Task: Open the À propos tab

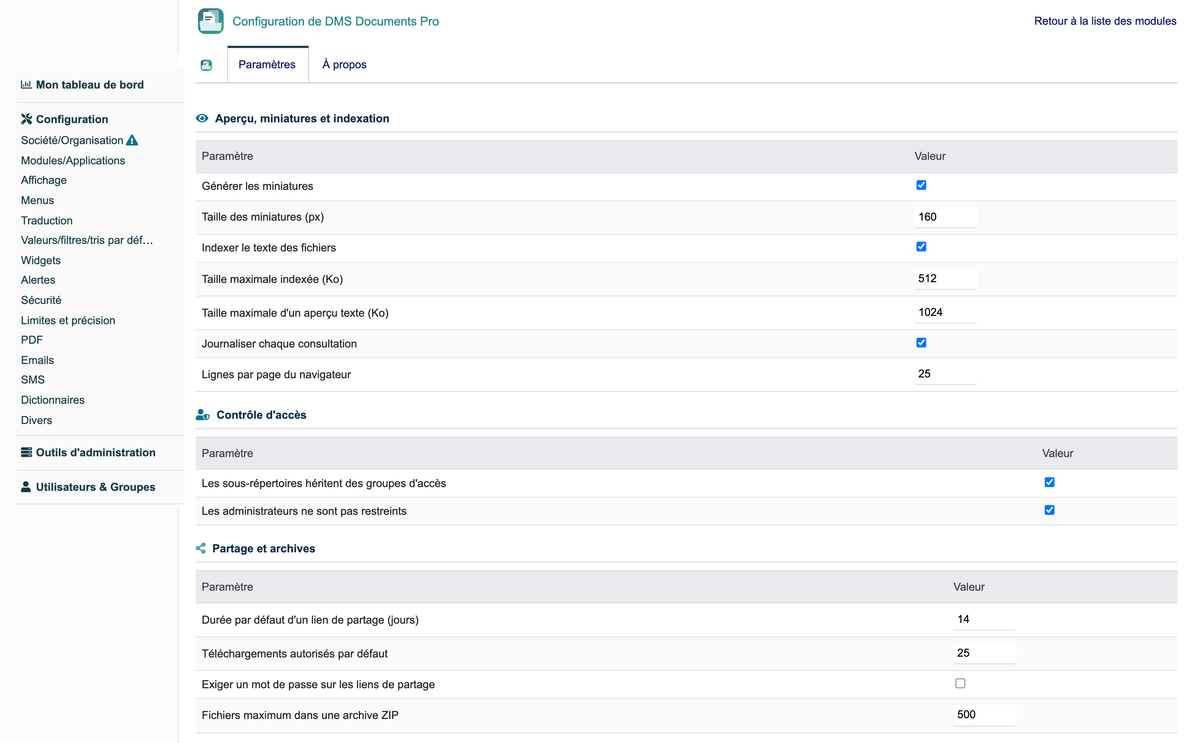Action: pos(344,65)
